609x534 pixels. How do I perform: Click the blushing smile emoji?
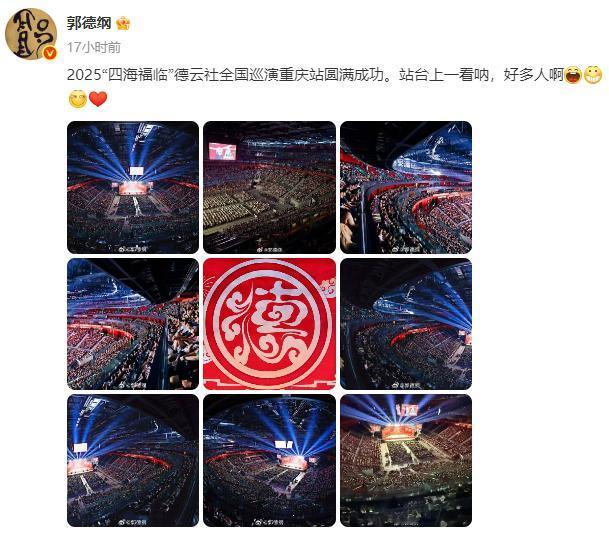(77, 99)
